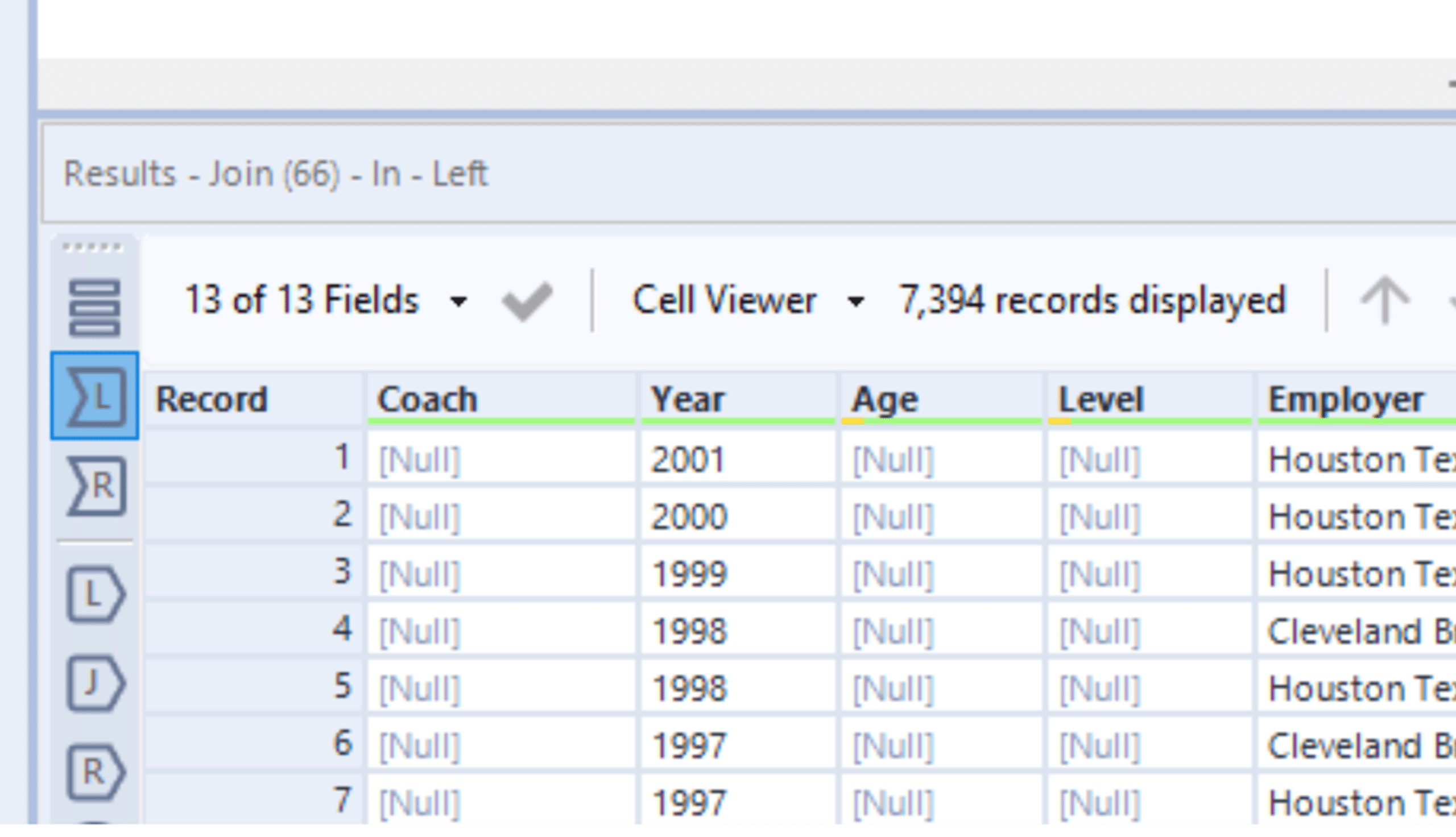Open the 13 of 13 Fields dropdown

pyautogui.click(x=458, y=301)
